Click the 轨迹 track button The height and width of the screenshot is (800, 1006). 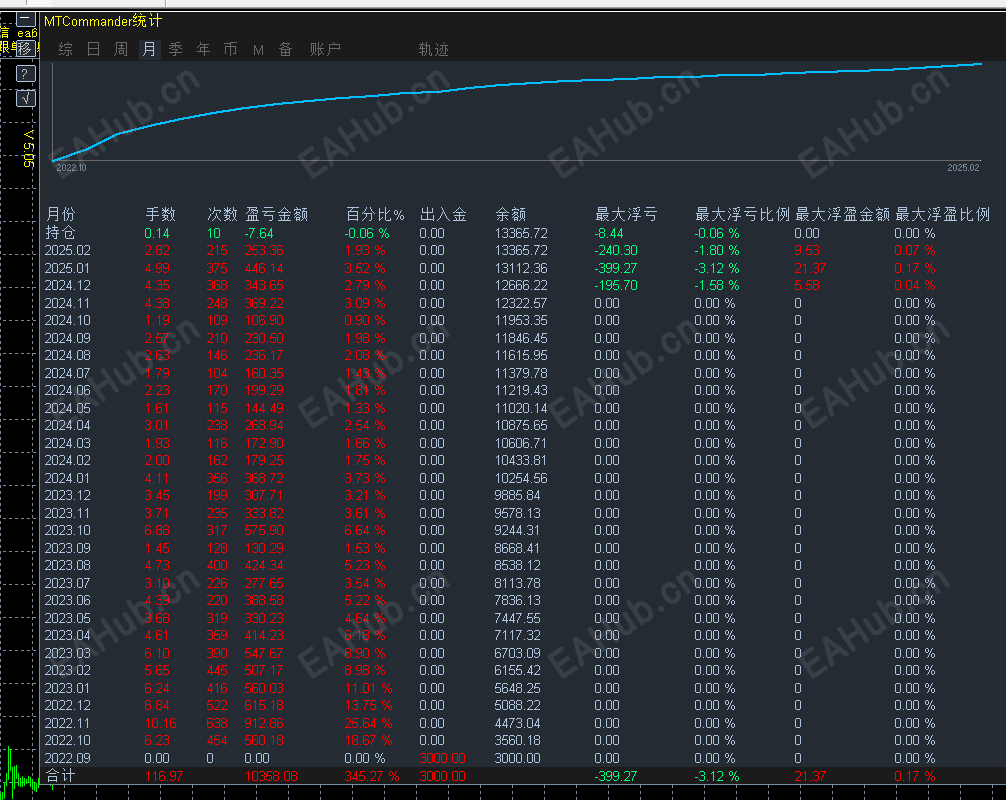click(433, 49)
